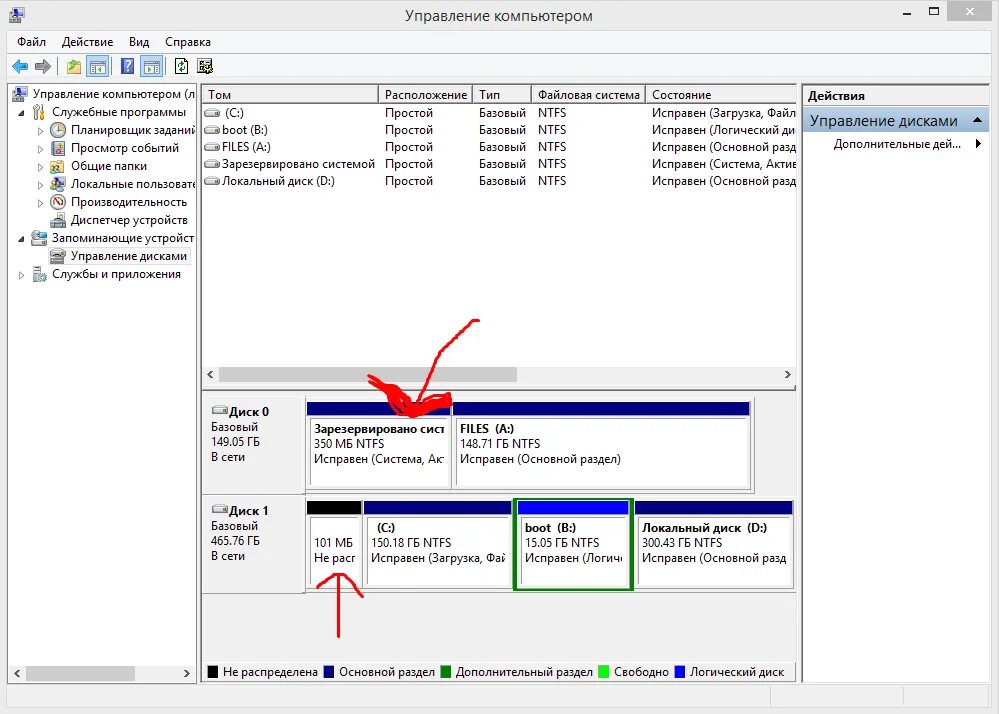Screen dimensions: 999x714
Task: Select Производительность in the tree
Action: pos(129,202)
